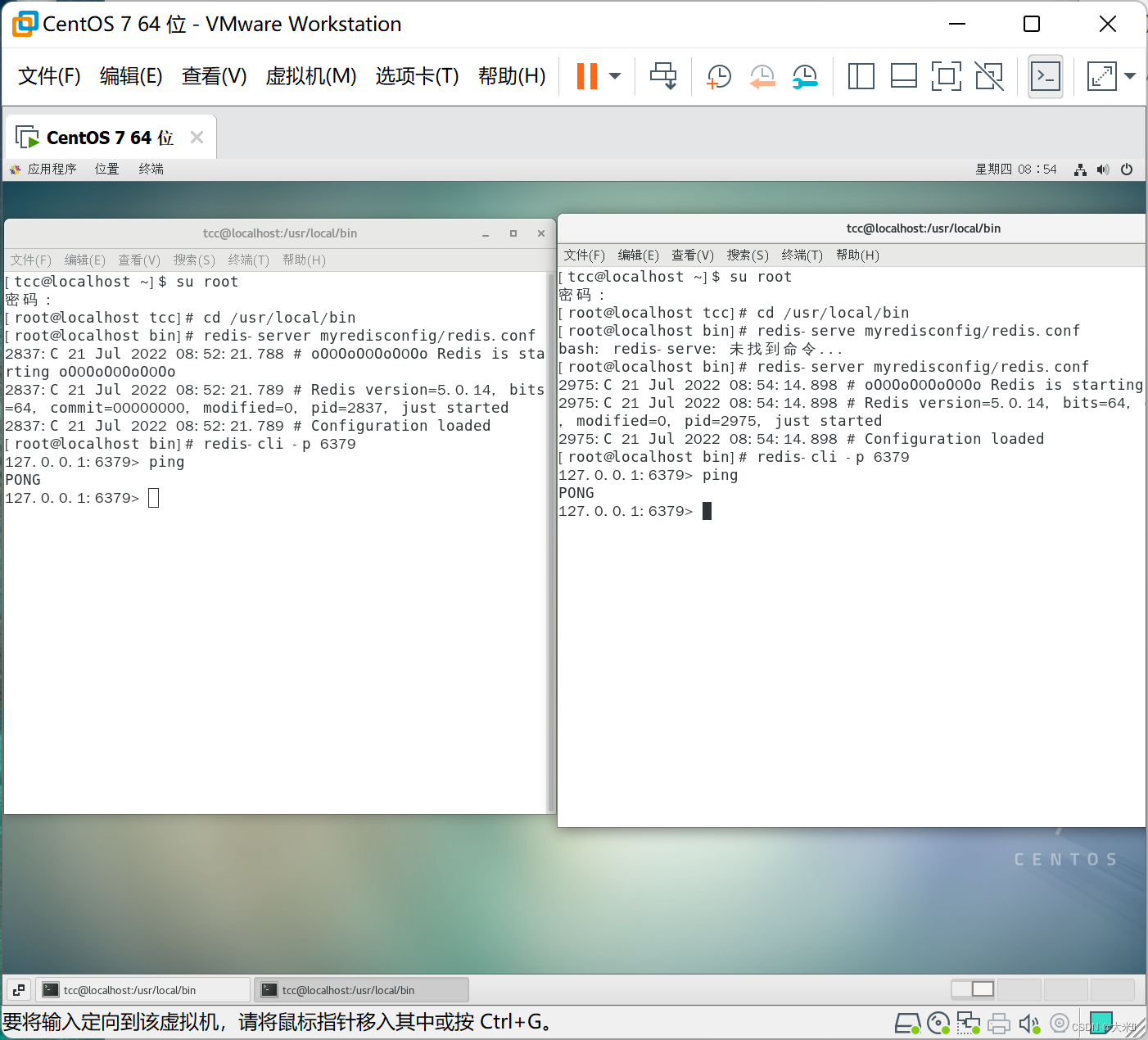Image resolution: width=1148 pixels, height=1040 pixels.
Task: Open 终端(T) menu in left terminal
Action: [x=249, y=260]
